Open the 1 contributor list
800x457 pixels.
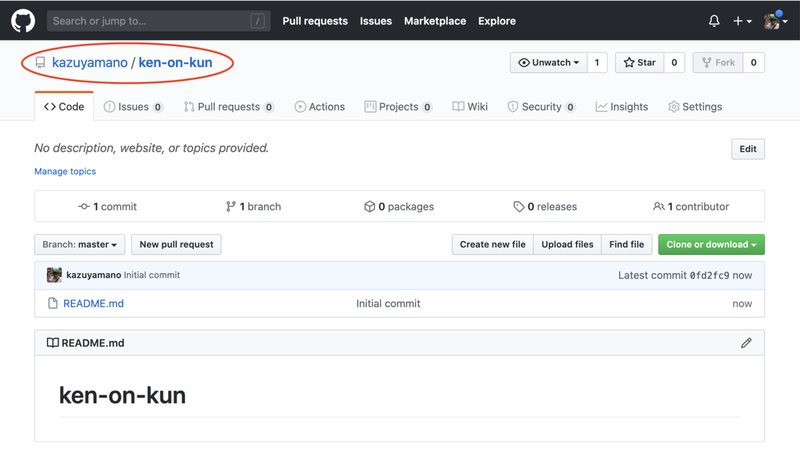(x=691, y=207)
